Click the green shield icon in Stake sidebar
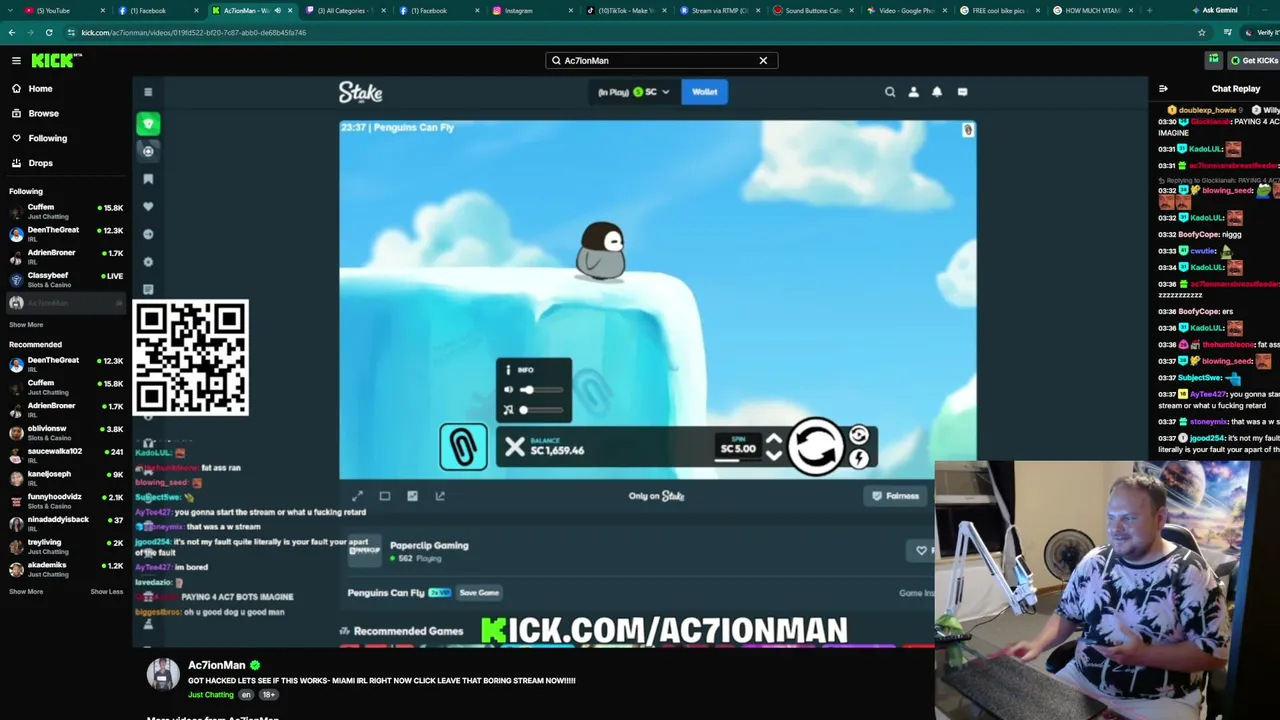This screenshot has height=720, width=1280. (148, 124)
